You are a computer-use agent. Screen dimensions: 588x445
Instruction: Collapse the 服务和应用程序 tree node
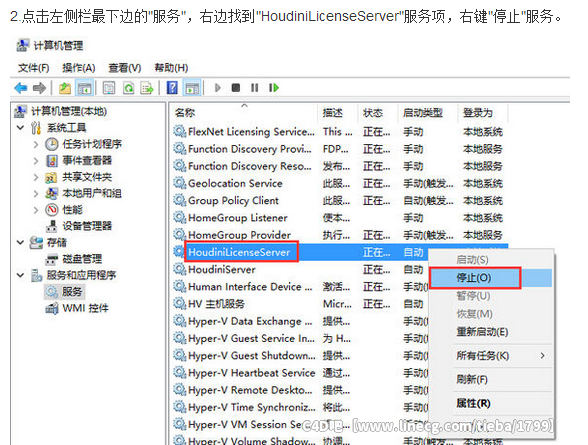point(21,276)
